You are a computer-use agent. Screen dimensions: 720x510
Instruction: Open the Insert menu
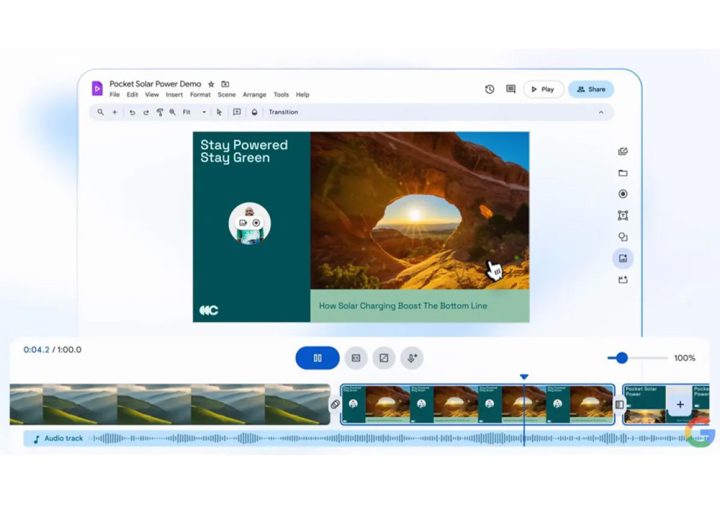point(174,95)
